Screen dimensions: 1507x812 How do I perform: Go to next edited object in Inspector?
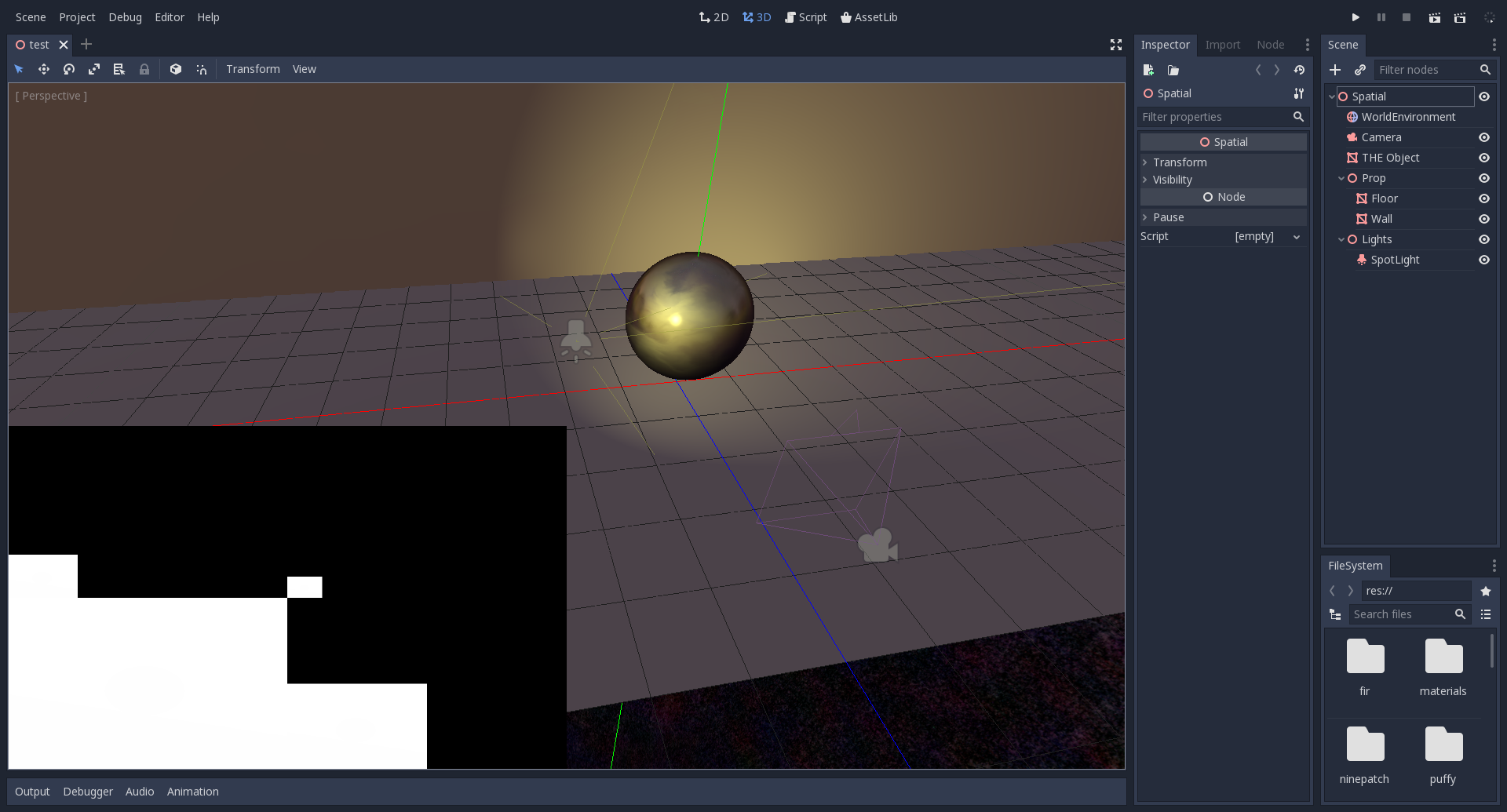1277,70
